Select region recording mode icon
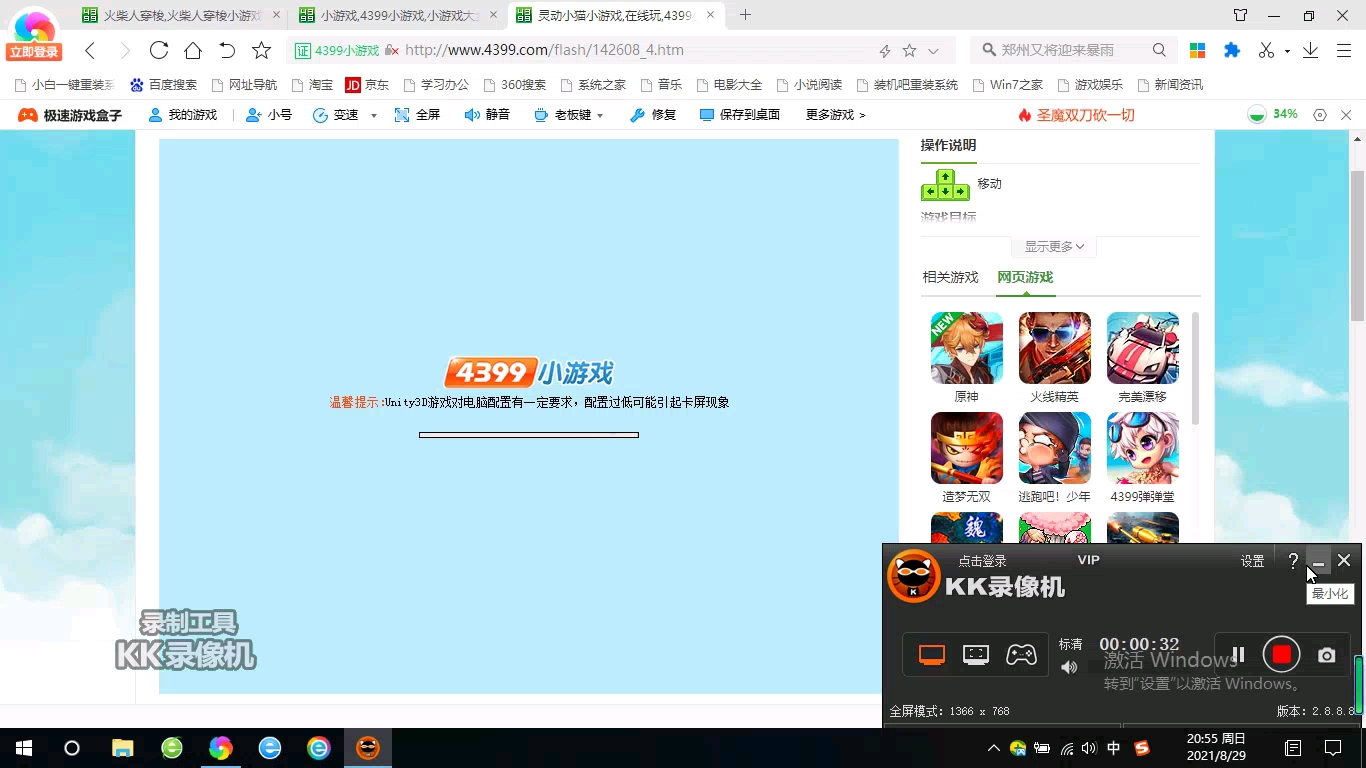Screen dimensions: 1366x768 click(976, 655)
